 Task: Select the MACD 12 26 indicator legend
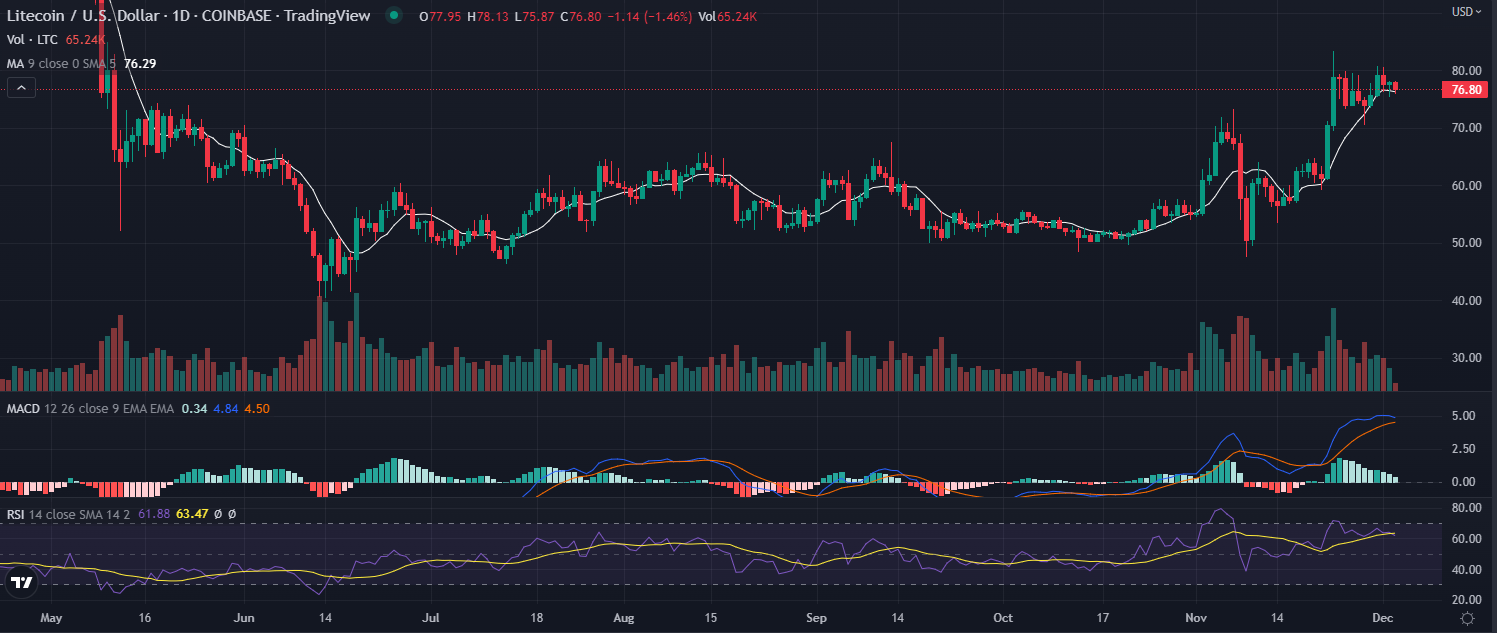pos(90,408)
